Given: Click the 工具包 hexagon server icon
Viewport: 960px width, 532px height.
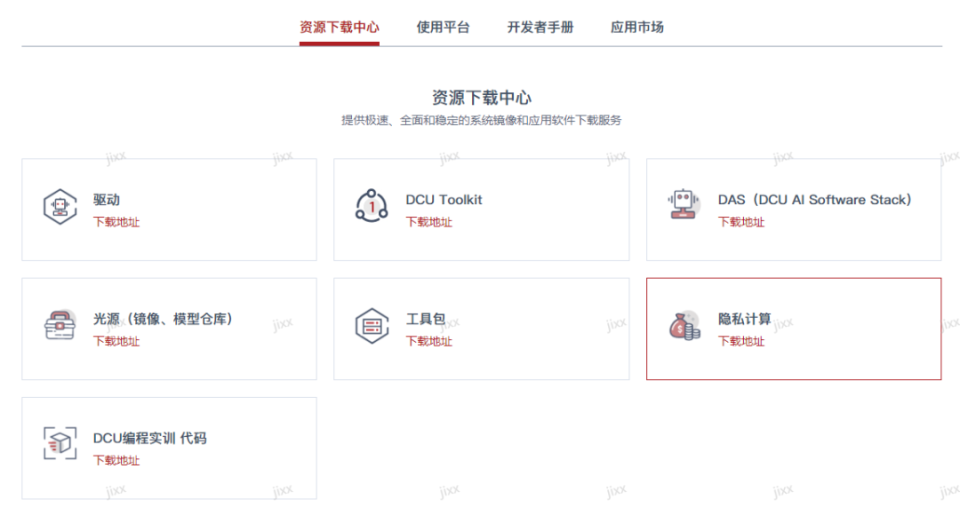Looking at the screenshot, I should 371,326.
